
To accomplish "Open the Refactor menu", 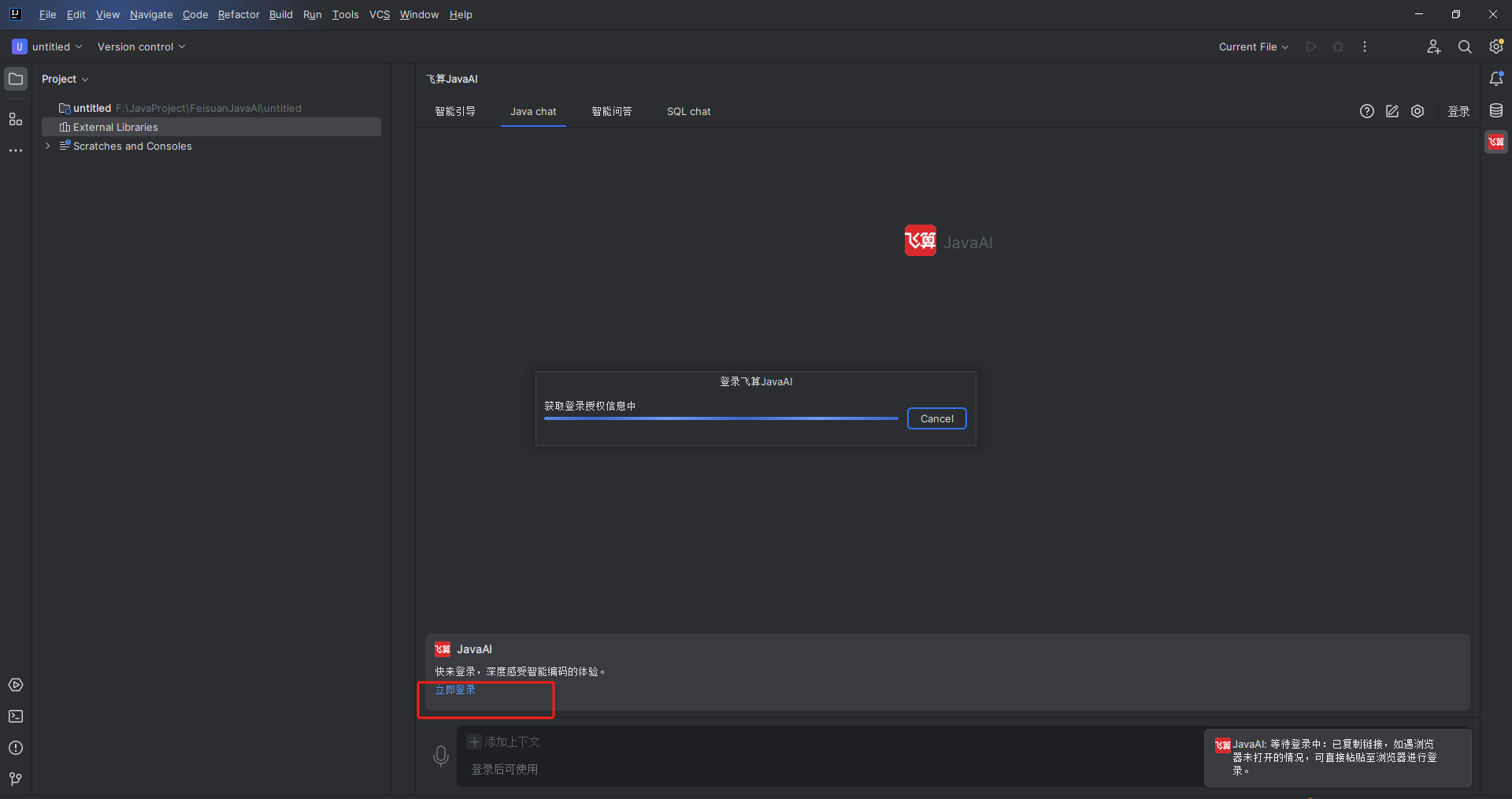I will (x=239, y=14).
